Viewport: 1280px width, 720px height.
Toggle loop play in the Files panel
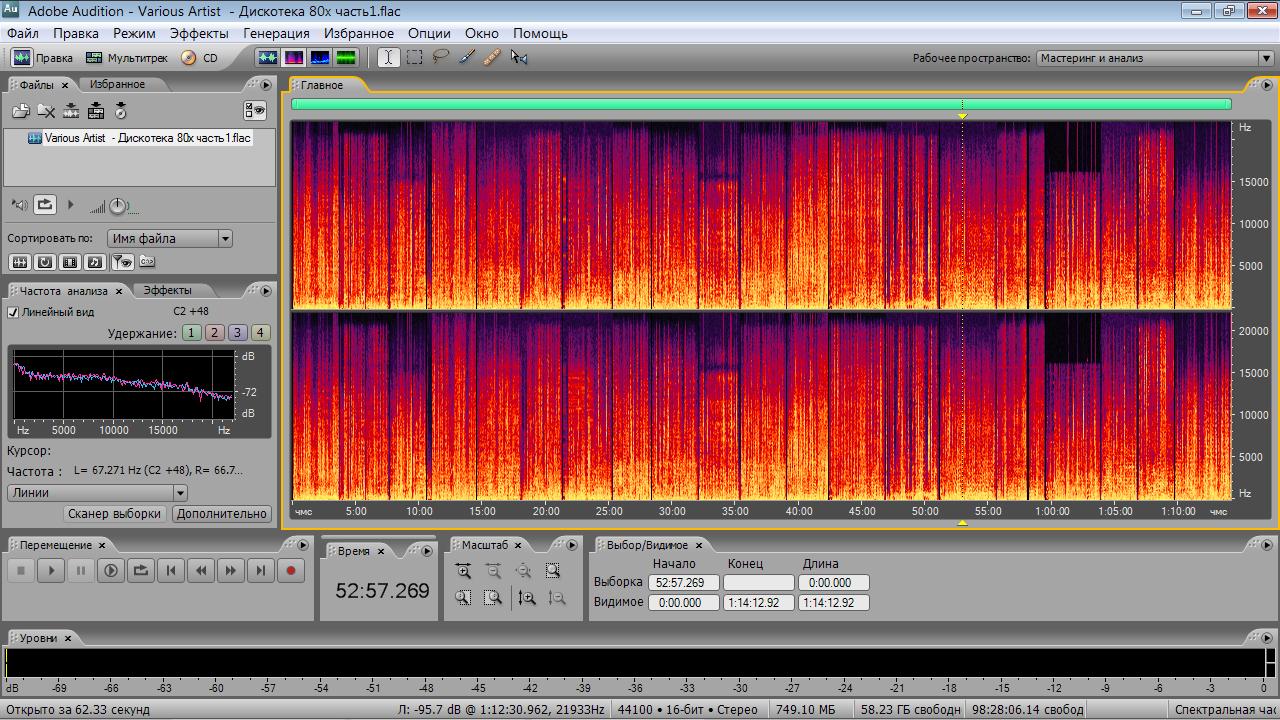click(45, 205)
